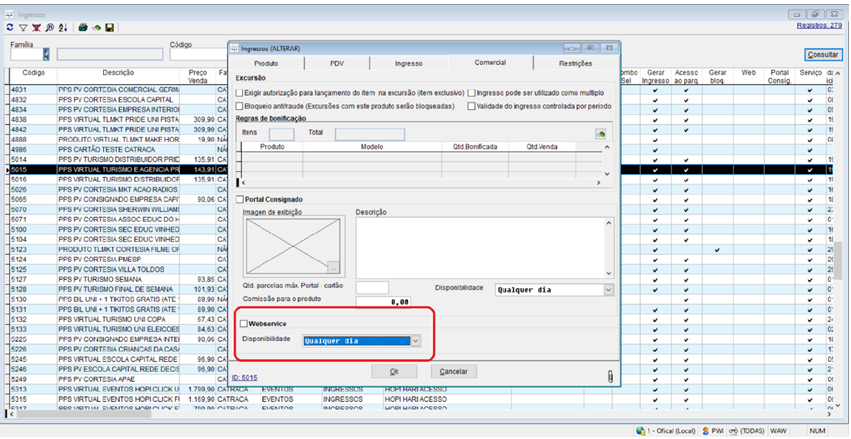Toggle Bloqueio antifraude checkbox
851x439 pixels.
pyautogui.click(x=239, y=105)
